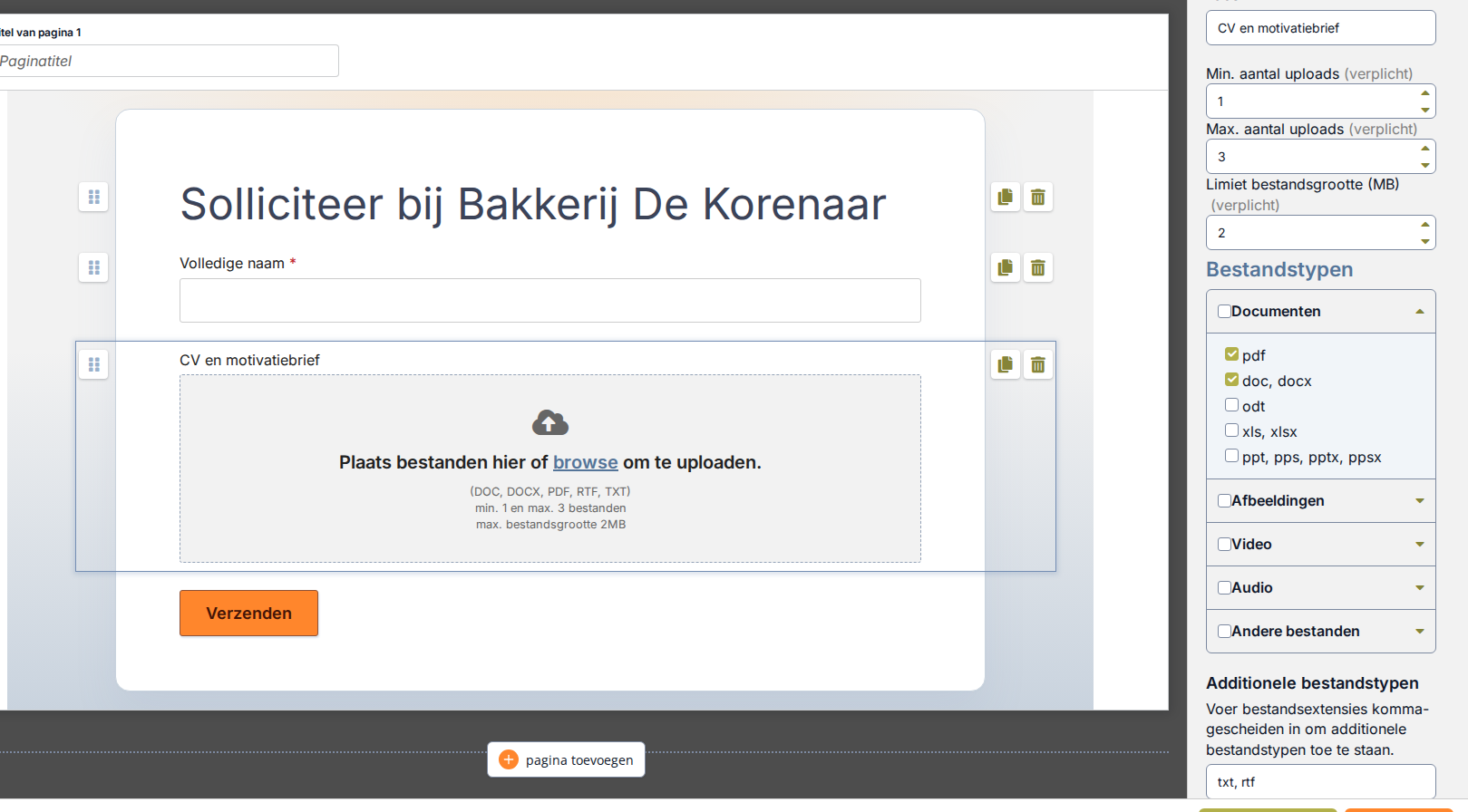Viewport: 1468px width, 812px height.
Task: Click the pagina toevoegen button
Action: (x=566, y=759)
